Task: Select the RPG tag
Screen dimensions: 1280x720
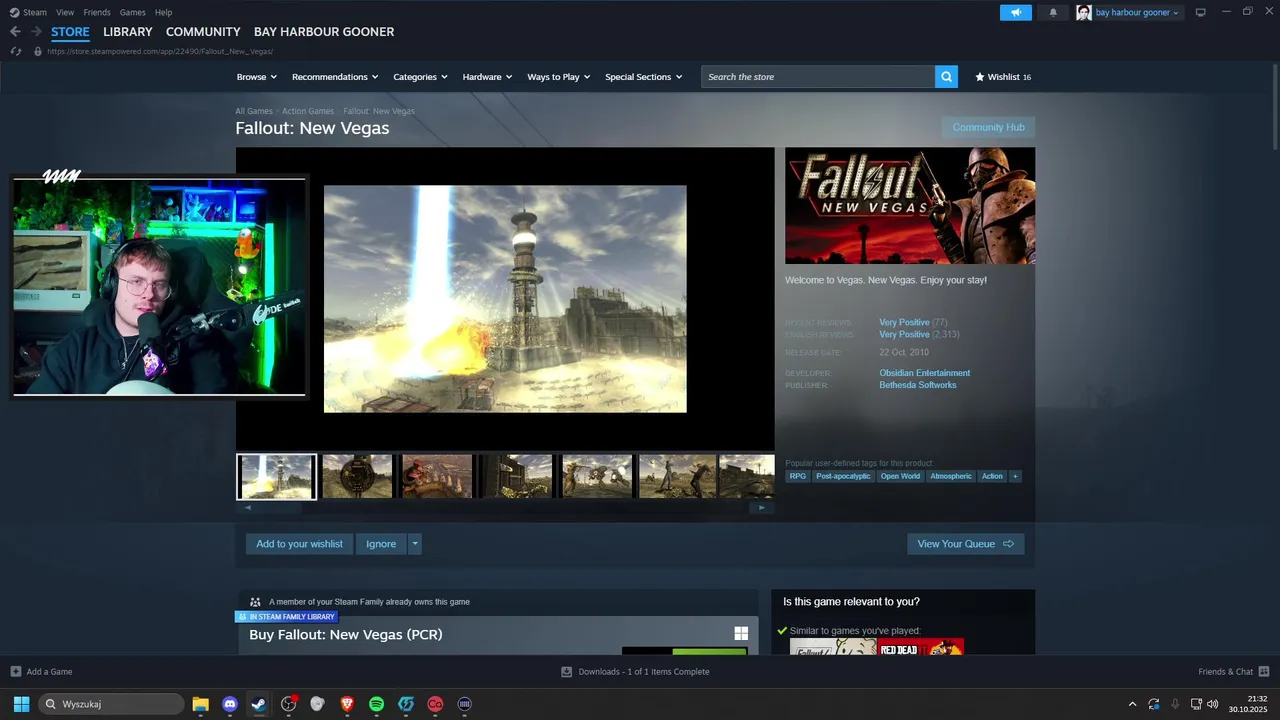Action: 797,476
